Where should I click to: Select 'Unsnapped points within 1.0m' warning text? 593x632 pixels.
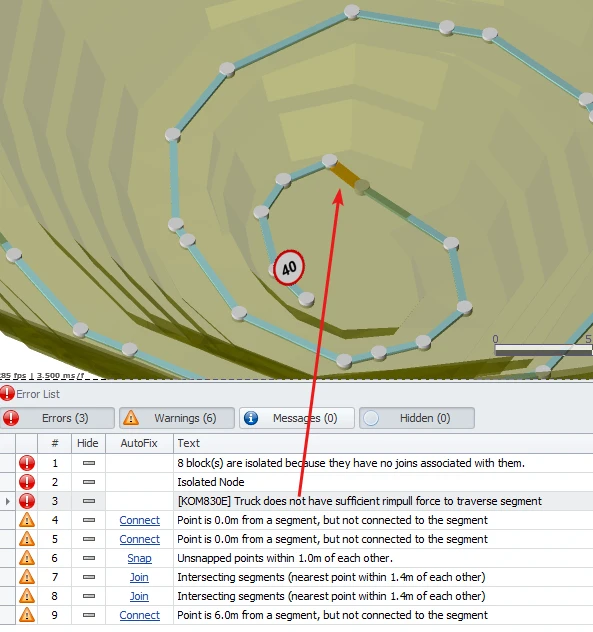tap(285, 558)
